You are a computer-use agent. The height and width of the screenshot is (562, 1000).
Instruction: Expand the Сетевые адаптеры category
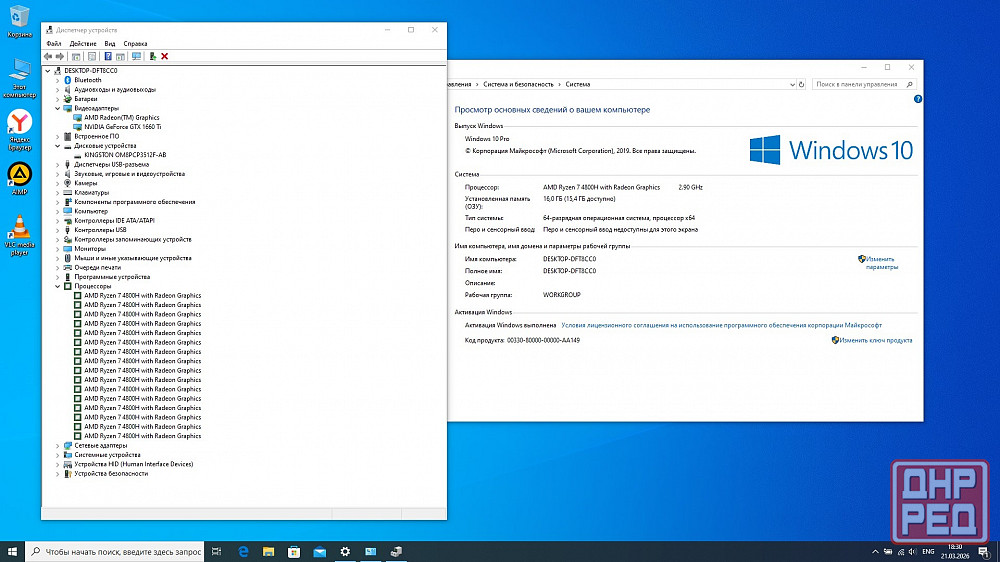[x=58, y=445]
